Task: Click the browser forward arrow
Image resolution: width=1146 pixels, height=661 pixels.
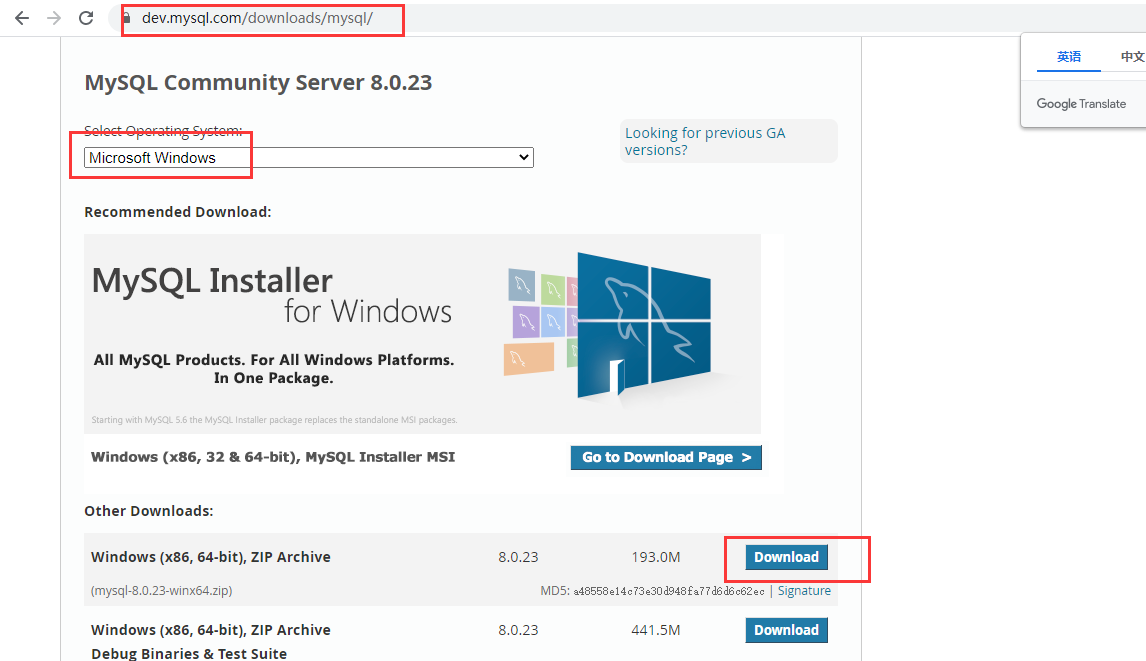Action: click(54, 18)
